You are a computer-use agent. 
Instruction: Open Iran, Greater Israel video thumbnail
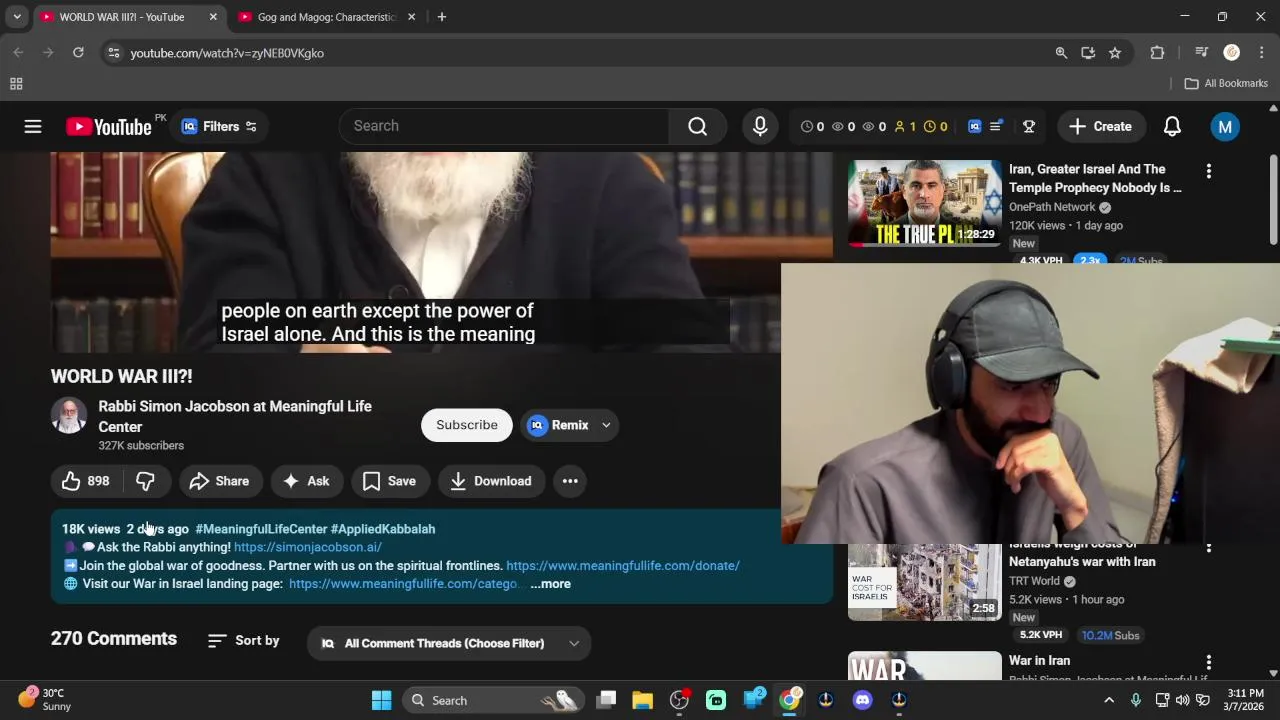(925, 203)
